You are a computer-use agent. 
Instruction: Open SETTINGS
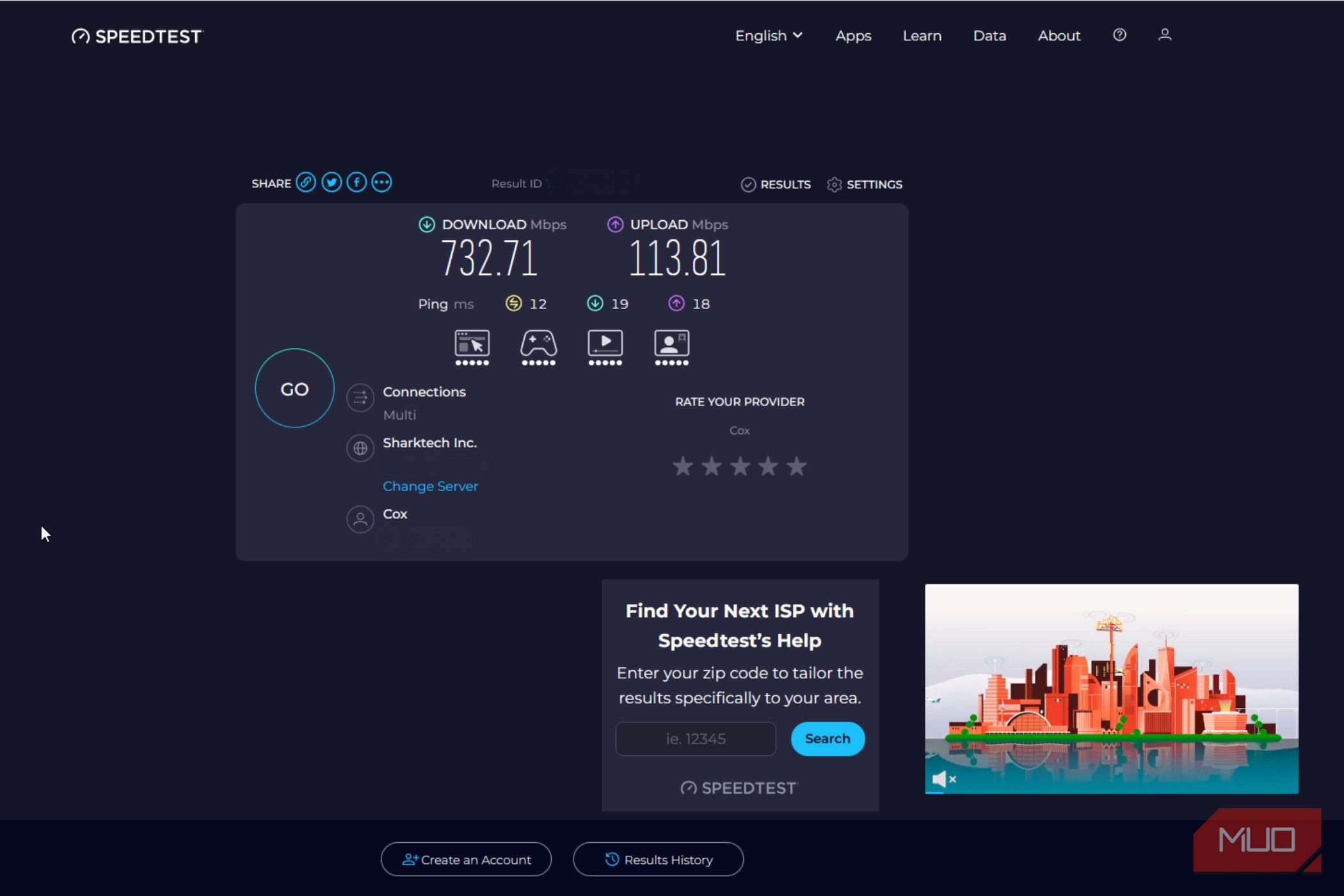(865, 184)
